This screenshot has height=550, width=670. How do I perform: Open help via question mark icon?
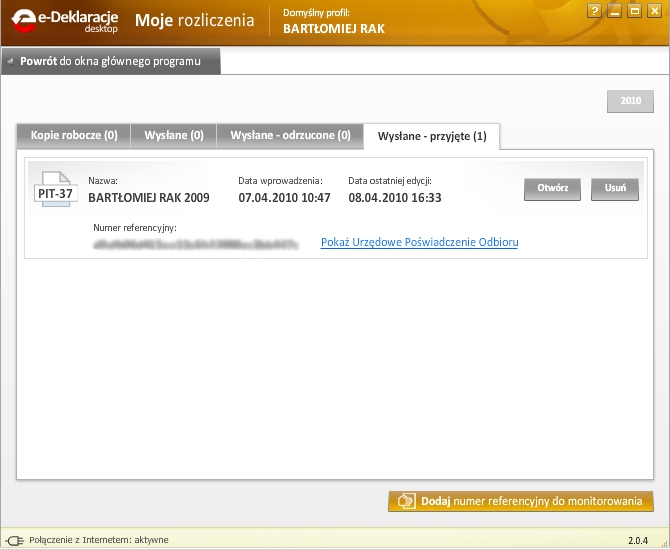594,10
